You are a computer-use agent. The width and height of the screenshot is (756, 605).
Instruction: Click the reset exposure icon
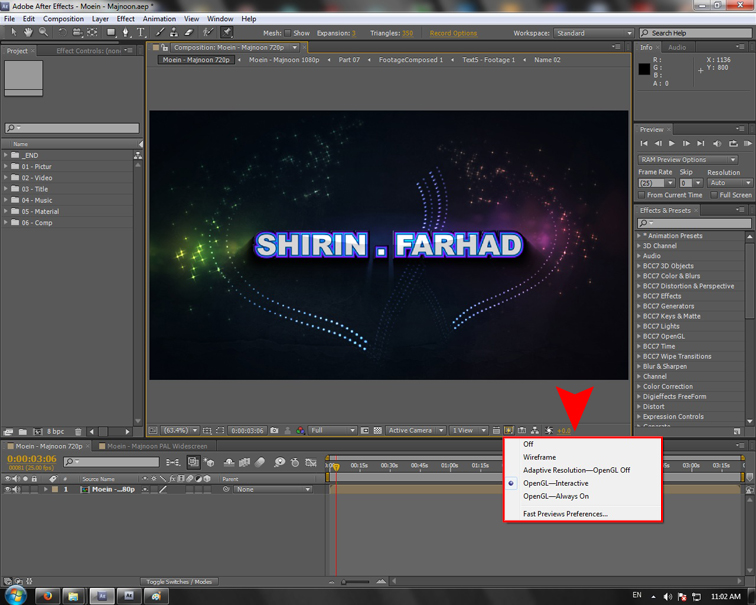tap(549, 430)
